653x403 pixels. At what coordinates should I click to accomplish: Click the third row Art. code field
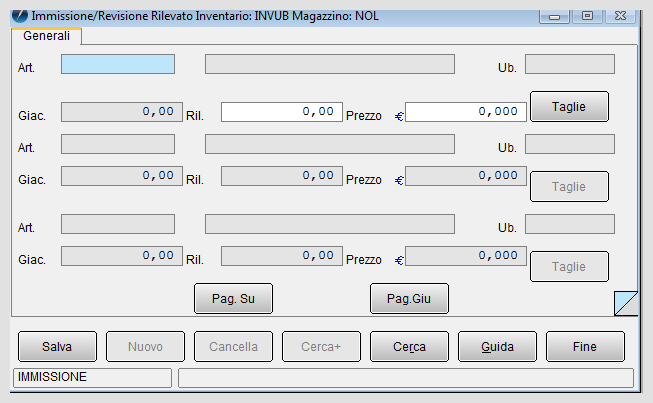118,224
